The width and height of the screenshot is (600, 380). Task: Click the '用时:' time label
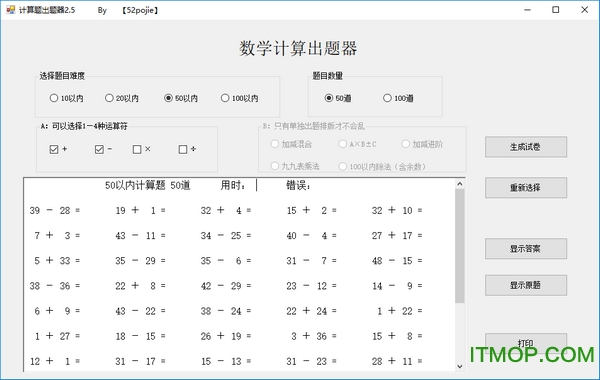coord(233,186)
